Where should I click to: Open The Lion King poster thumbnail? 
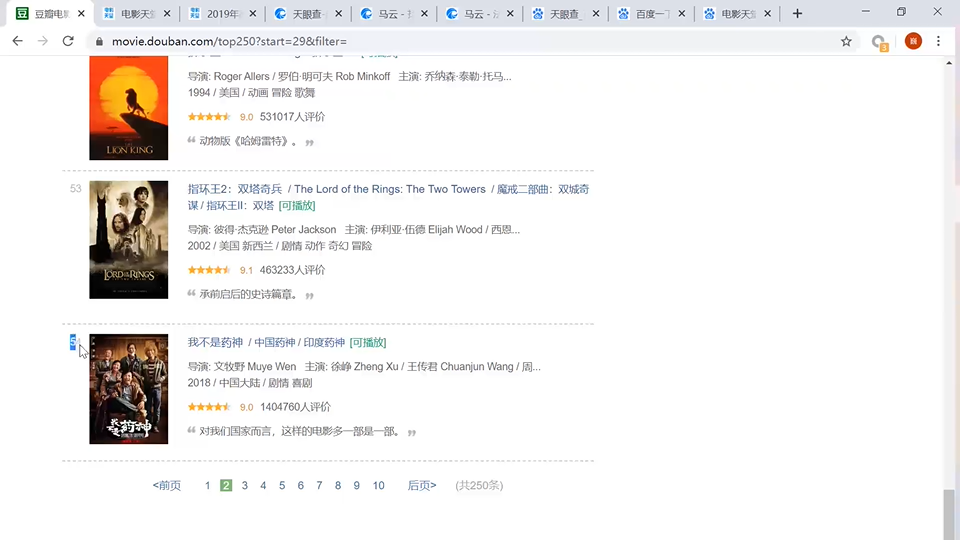pyautogui.click(x=129, y=108)
